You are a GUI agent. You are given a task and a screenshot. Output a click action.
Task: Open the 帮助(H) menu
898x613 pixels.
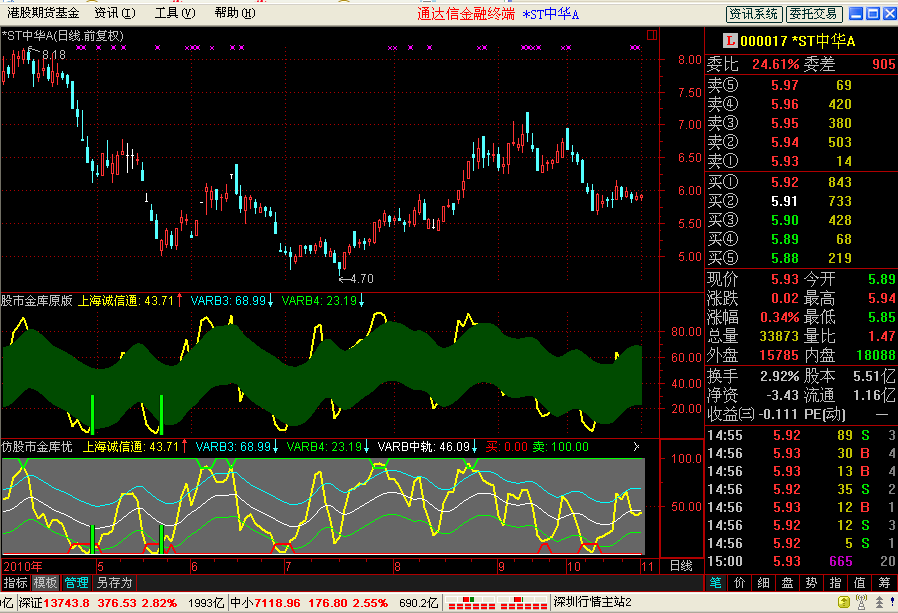[x=235, y=13]
